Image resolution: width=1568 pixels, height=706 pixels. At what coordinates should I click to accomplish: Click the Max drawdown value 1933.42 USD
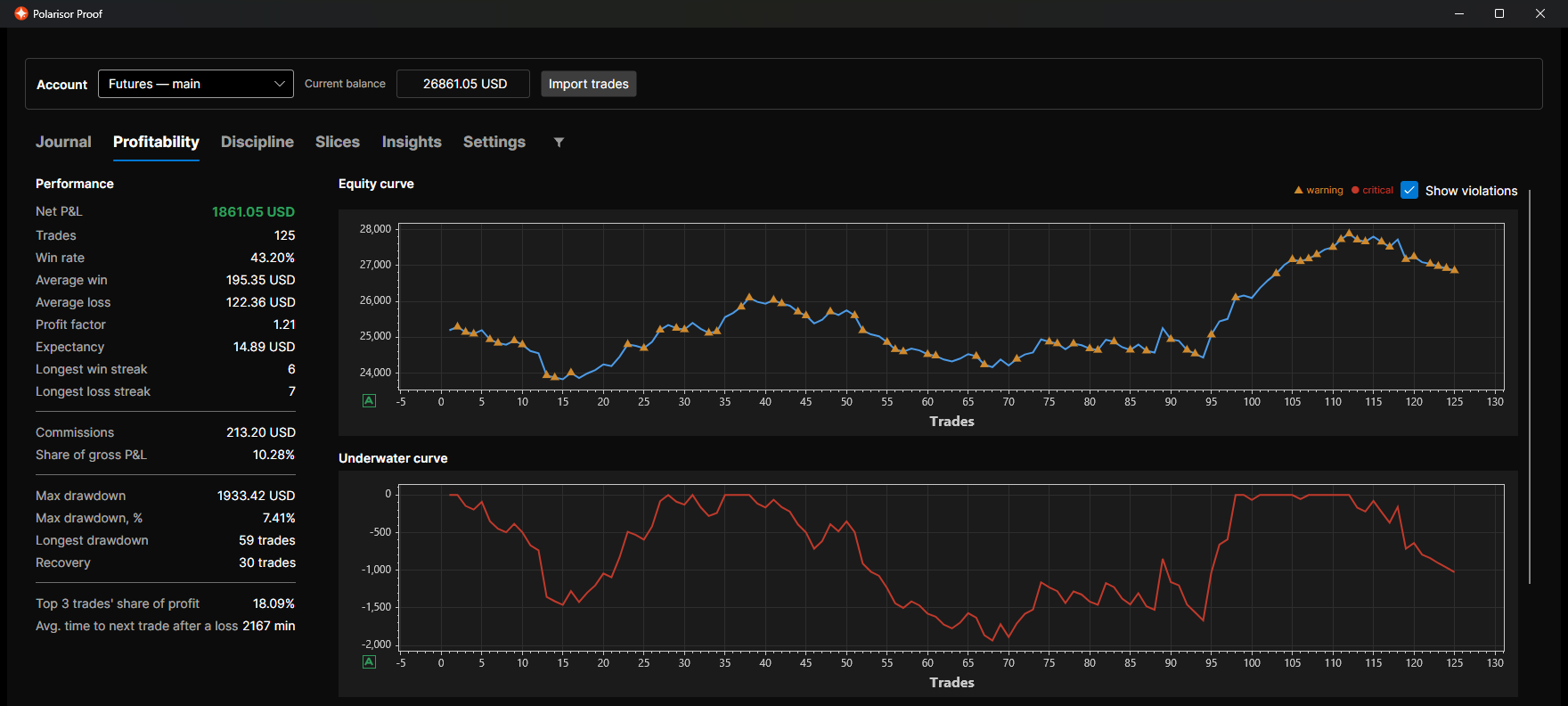256,496
